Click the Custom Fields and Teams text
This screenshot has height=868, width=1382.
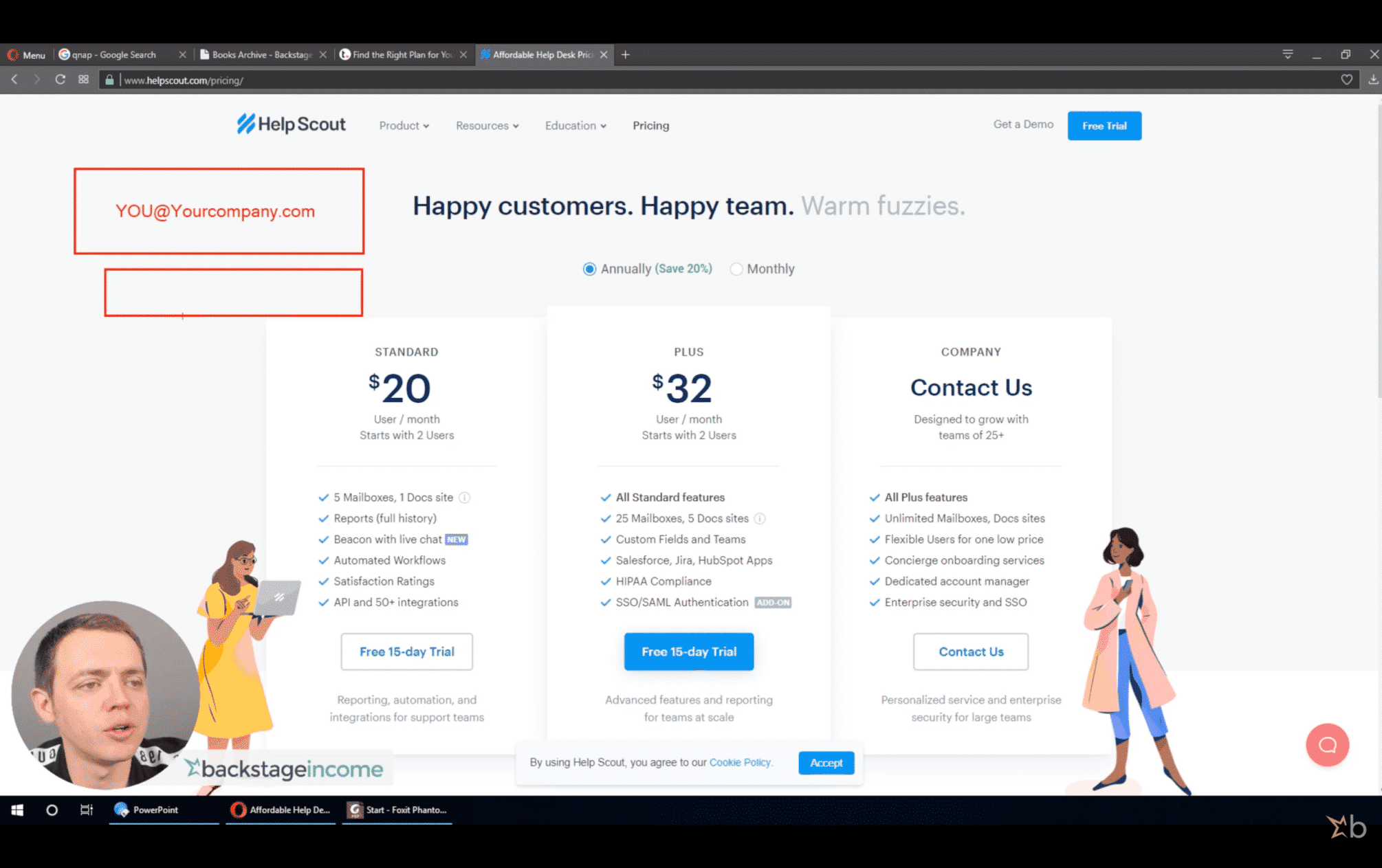[x=681, y=539]
